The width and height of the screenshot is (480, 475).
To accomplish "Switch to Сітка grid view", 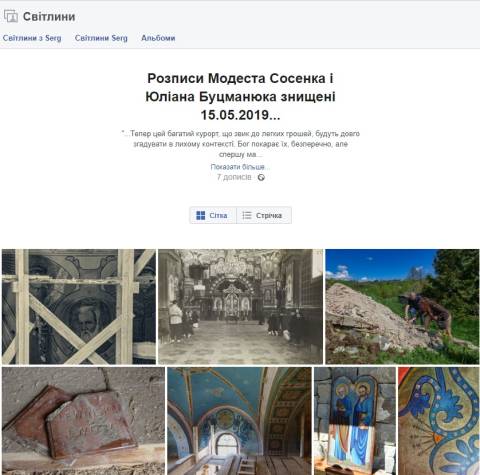I will [x=213, y=215].
